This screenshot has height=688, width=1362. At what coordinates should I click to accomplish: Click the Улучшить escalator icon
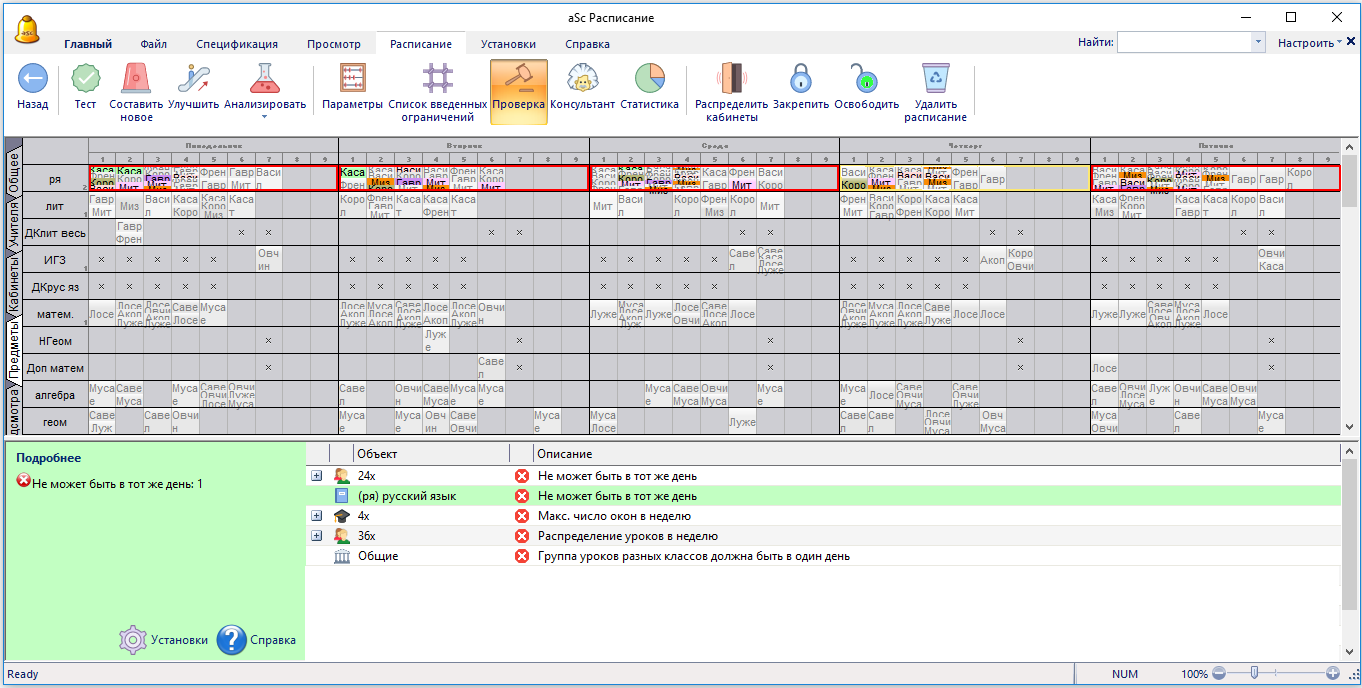193,79
